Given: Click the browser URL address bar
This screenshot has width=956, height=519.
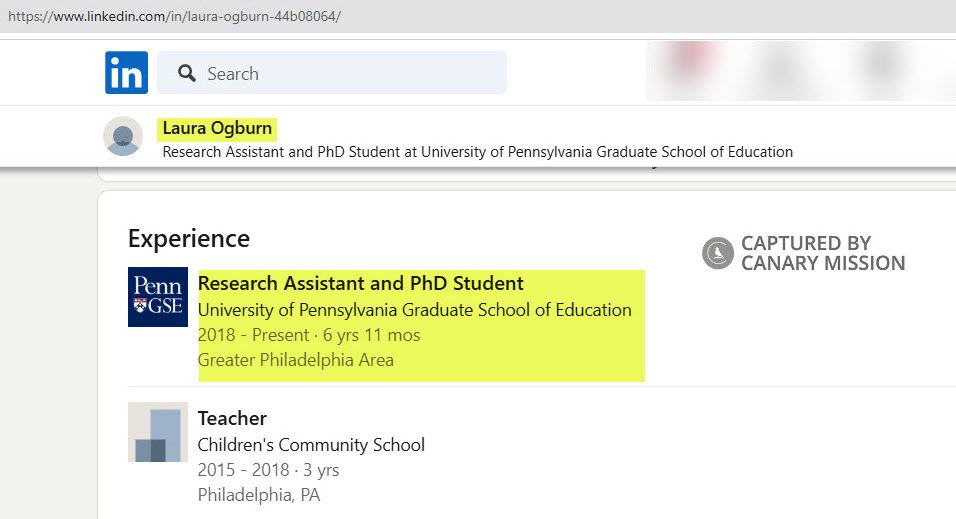Looking at the screenshot, I should coord(478,16).
